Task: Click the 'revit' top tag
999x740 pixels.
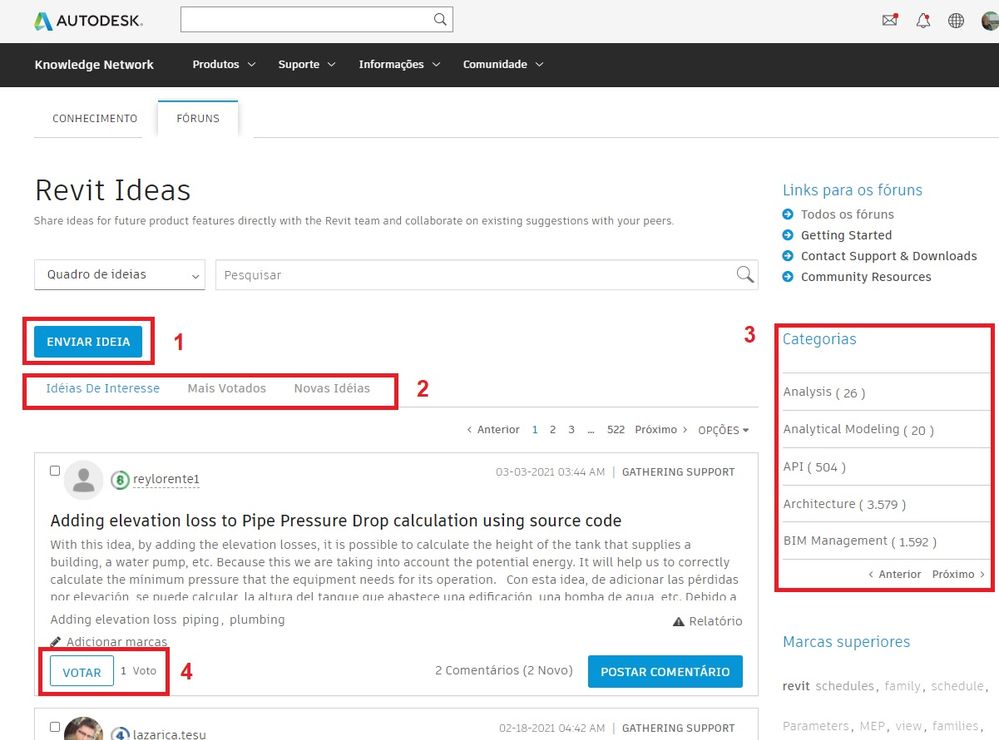Action: 796,686
